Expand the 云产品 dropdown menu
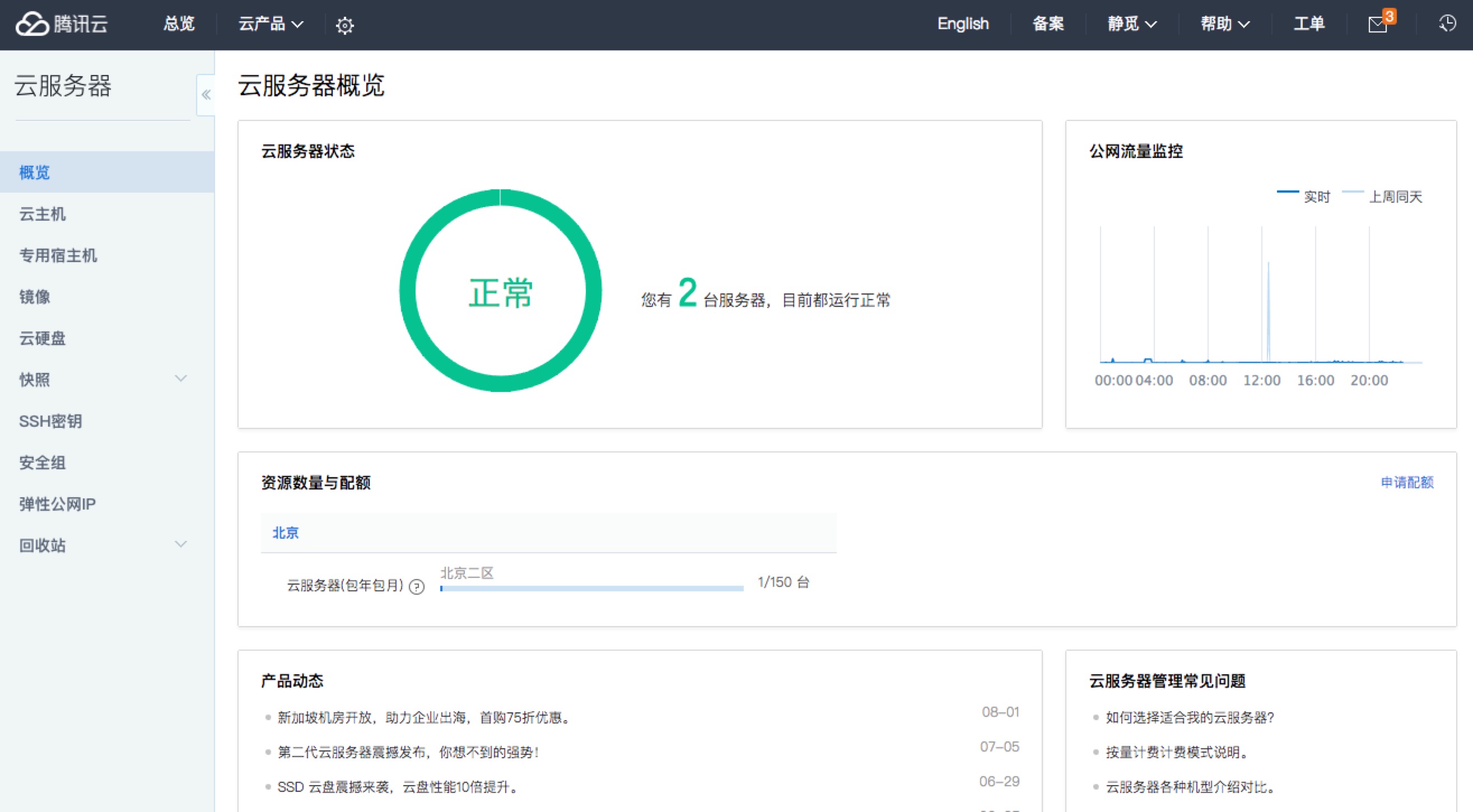Screen dimensions: 1473x812 click(271, 24)
